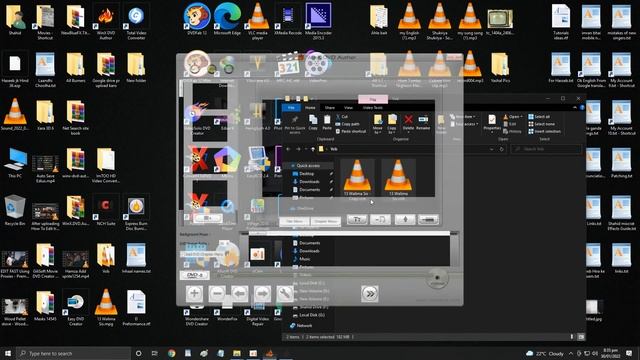Select Quick access in the navigation pane
The width and height of the screenshot is (640, 360).
click(x=308, y=166)
